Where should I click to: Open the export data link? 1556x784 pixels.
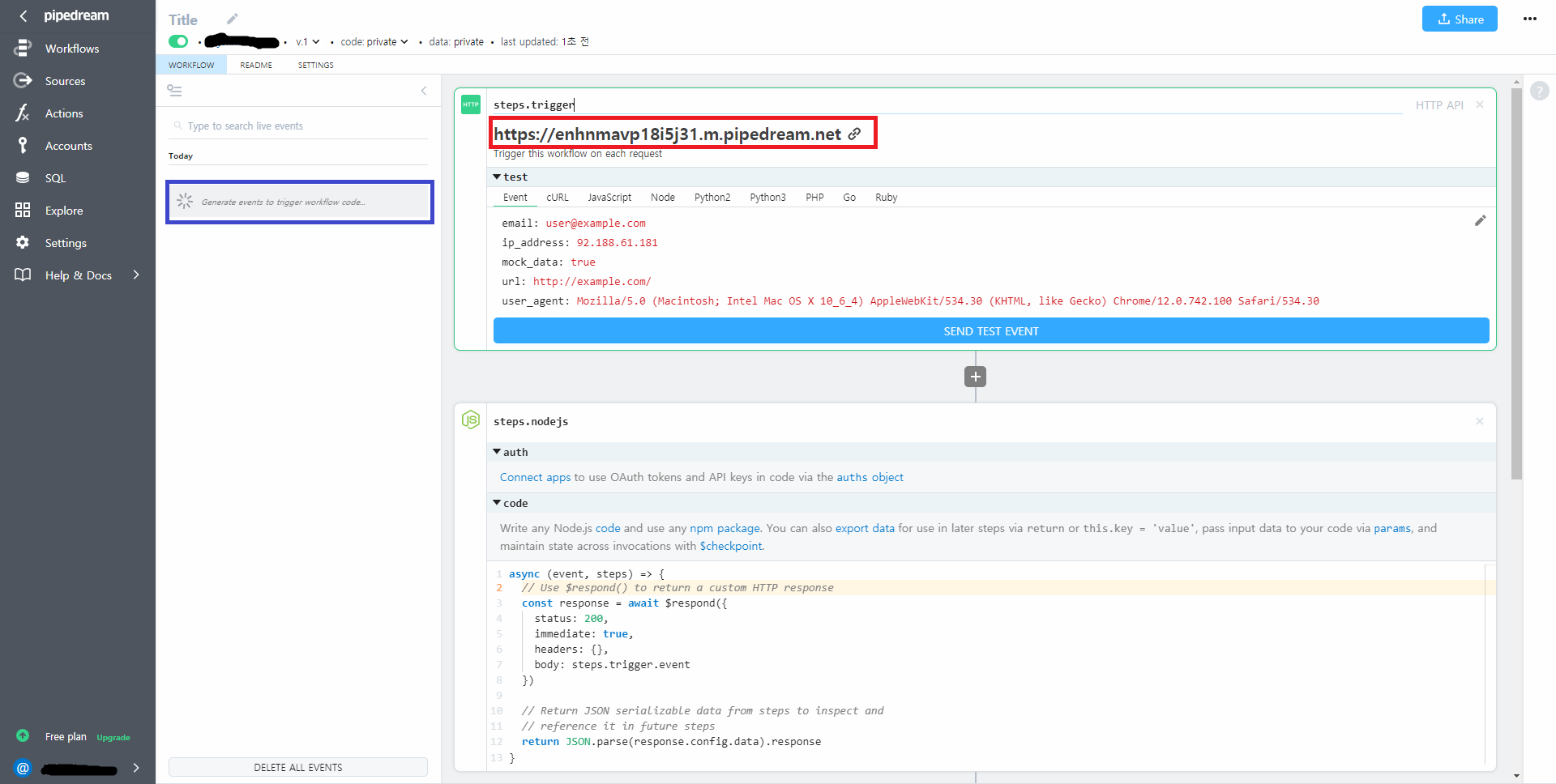point(865,528)
